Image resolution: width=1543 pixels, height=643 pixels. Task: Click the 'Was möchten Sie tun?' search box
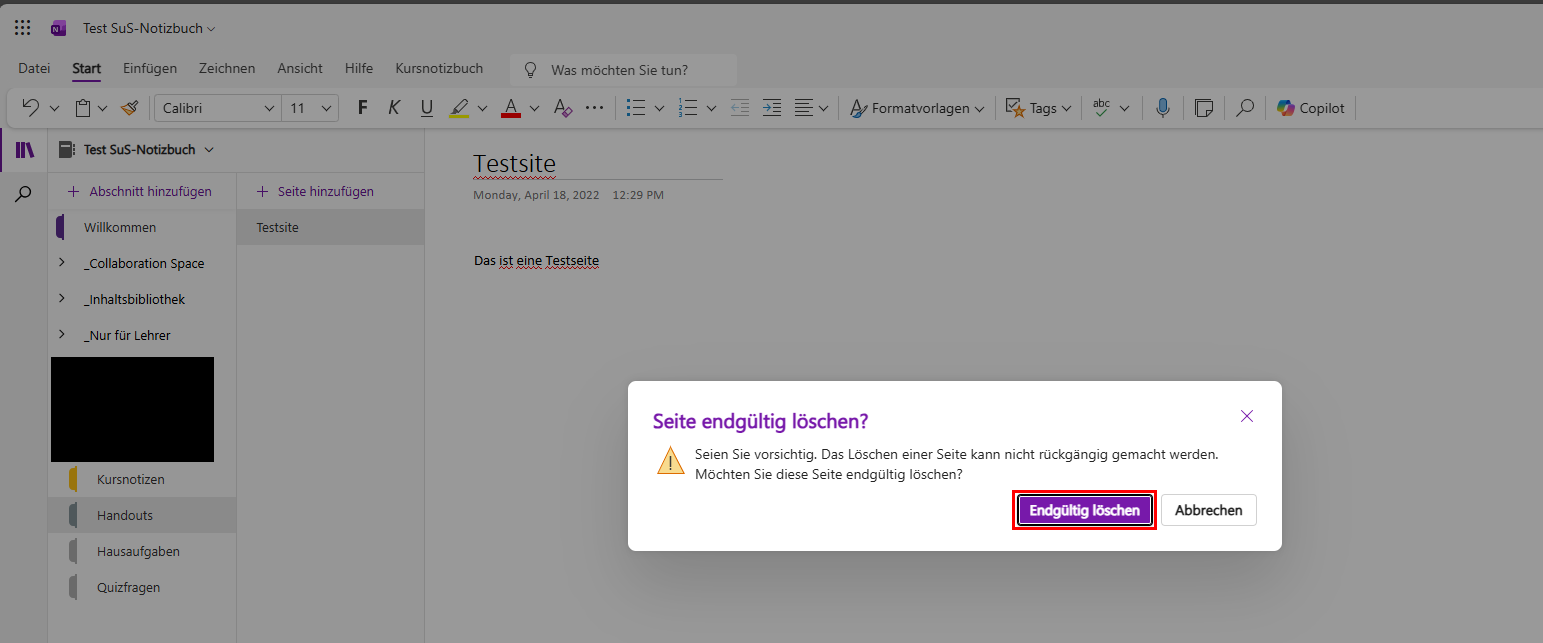(623, 70)
